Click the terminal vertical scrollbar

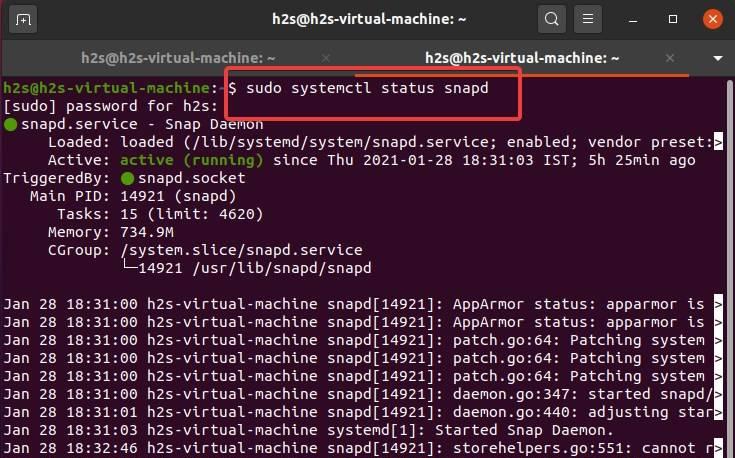729,267
